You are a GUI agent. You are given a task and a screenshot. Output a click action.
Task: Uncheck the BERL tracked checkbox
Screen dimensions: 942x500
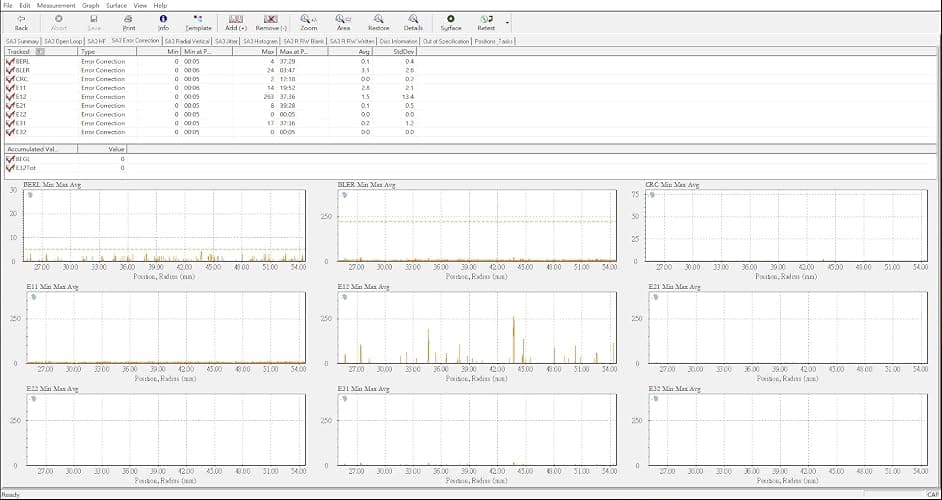pos(10,61)
